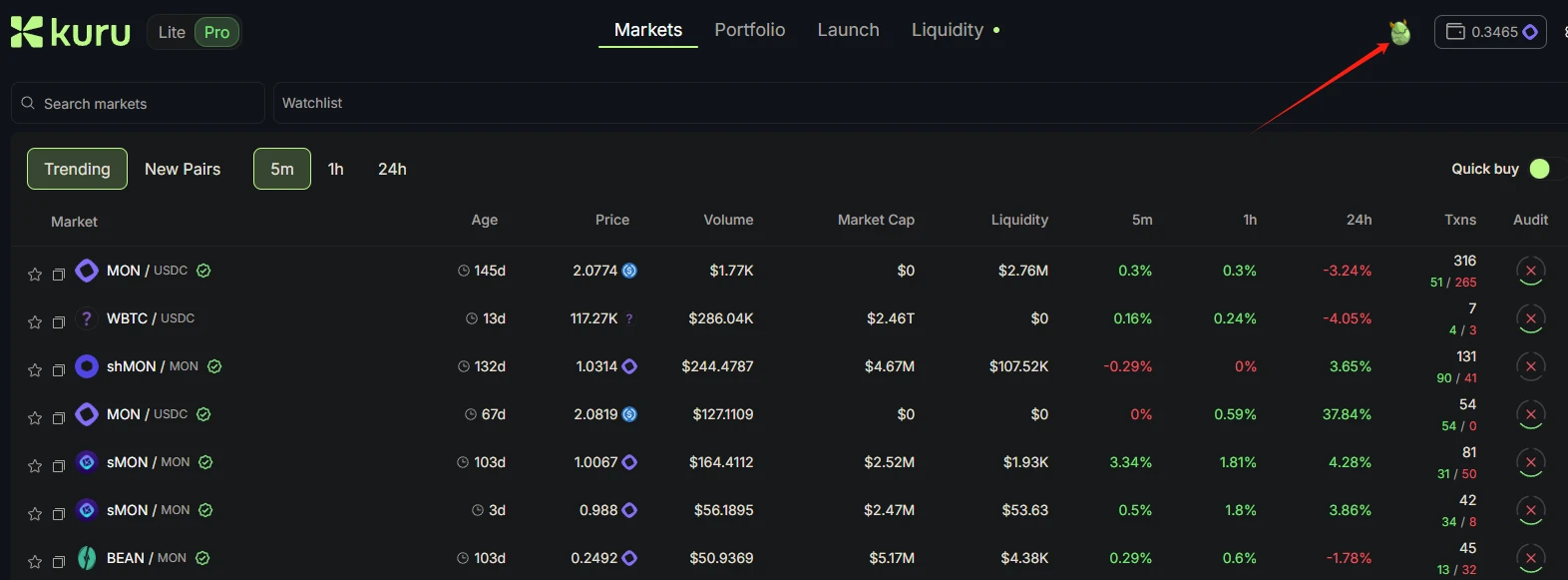The image size is (1568, 580).
Task: Star the first MON / USDC row
Action: tap(35, 274)
